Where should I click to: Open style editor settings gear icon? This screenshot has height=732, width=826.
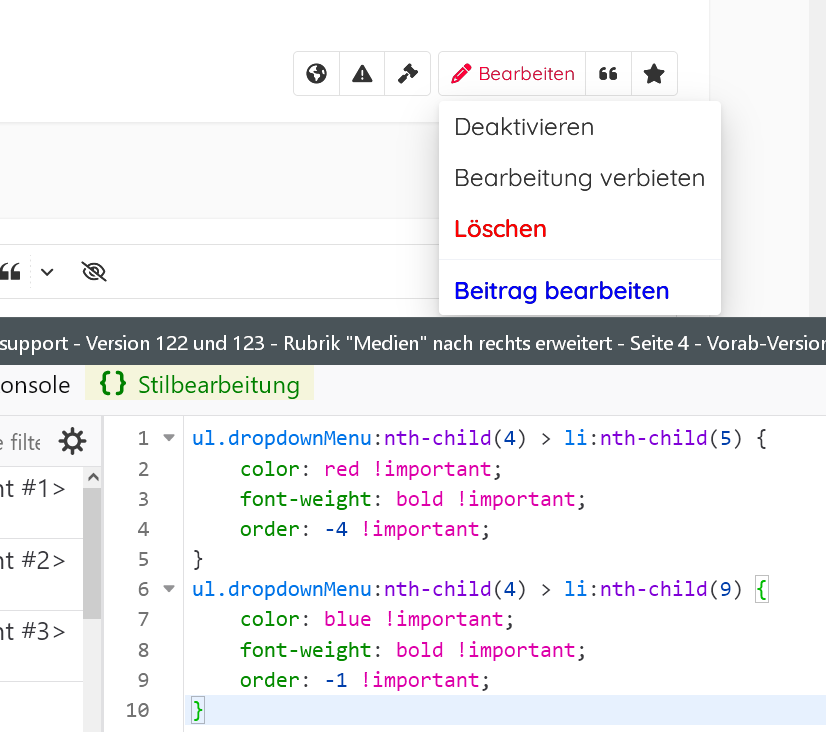click(x=72, y=441)
